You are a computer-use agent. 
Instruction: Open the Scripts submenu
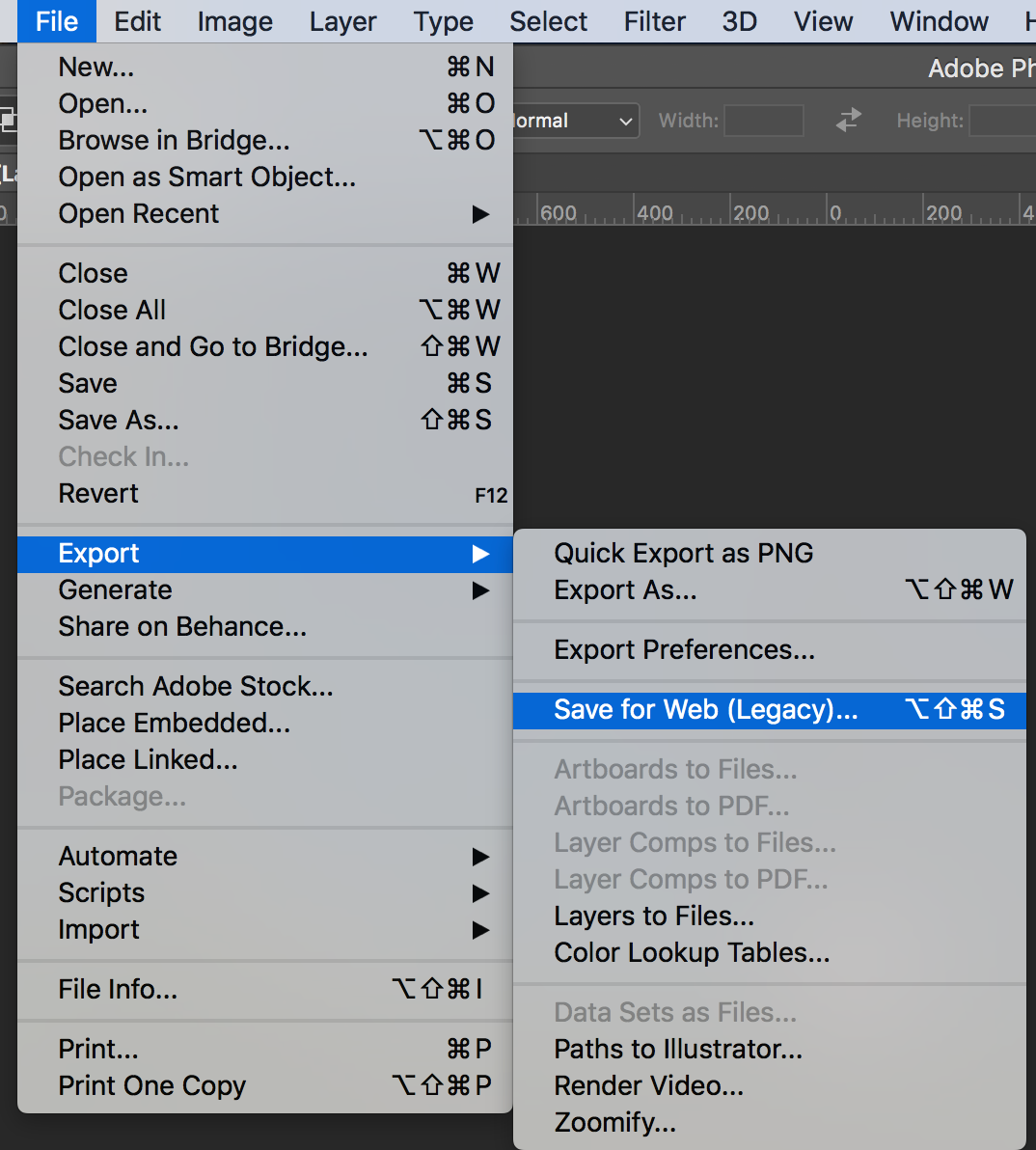101,893
